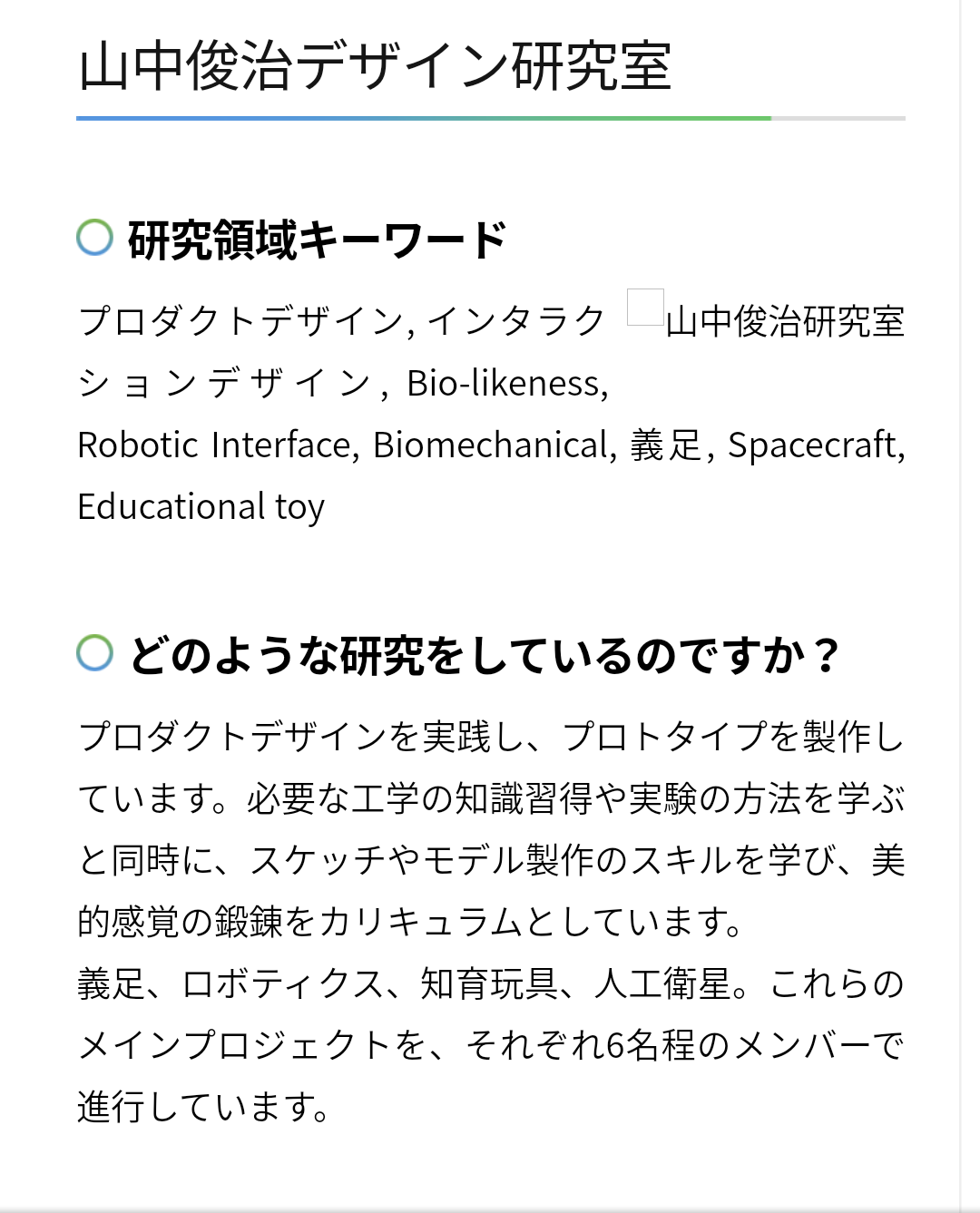The image size is (980, 1213).
Task: Click the line containing それぞれ6名程のメンバーで
Action: [x=491, y=1046]
